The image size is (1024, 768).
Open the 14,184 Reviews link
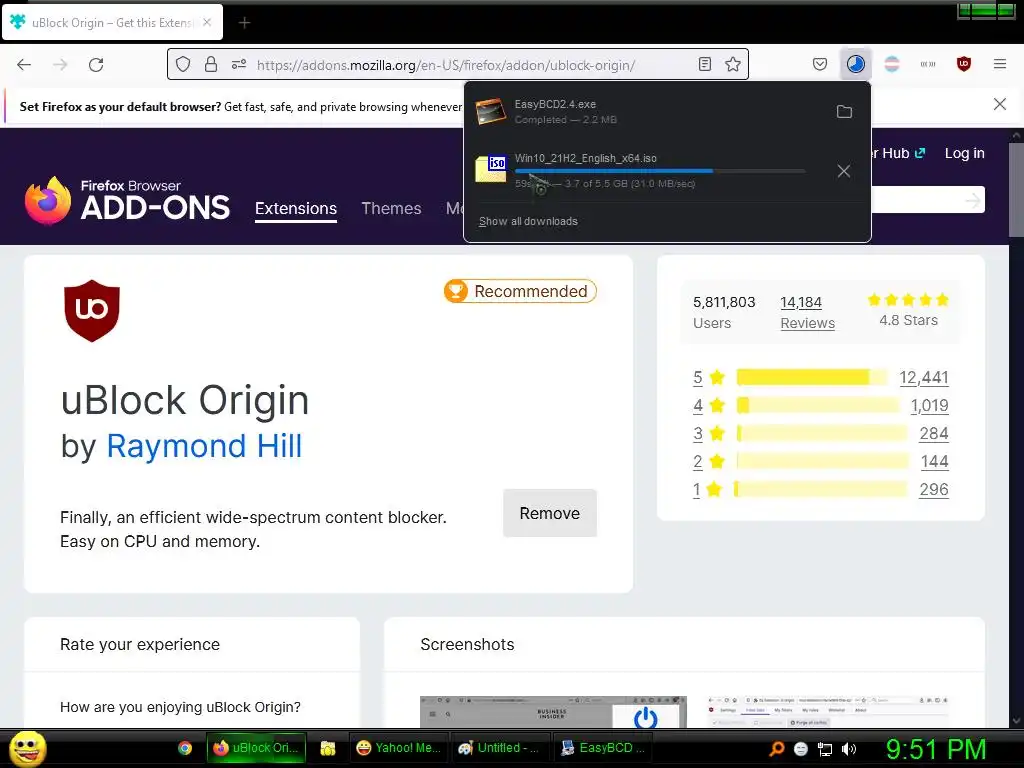(x=807, y=312)
